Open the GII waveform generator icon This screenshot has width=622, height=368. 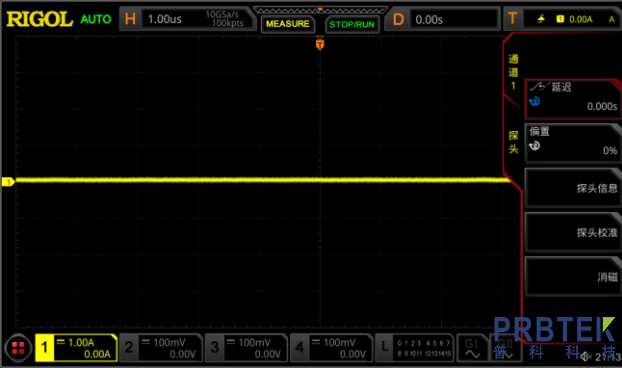click(x=505, y=348)
